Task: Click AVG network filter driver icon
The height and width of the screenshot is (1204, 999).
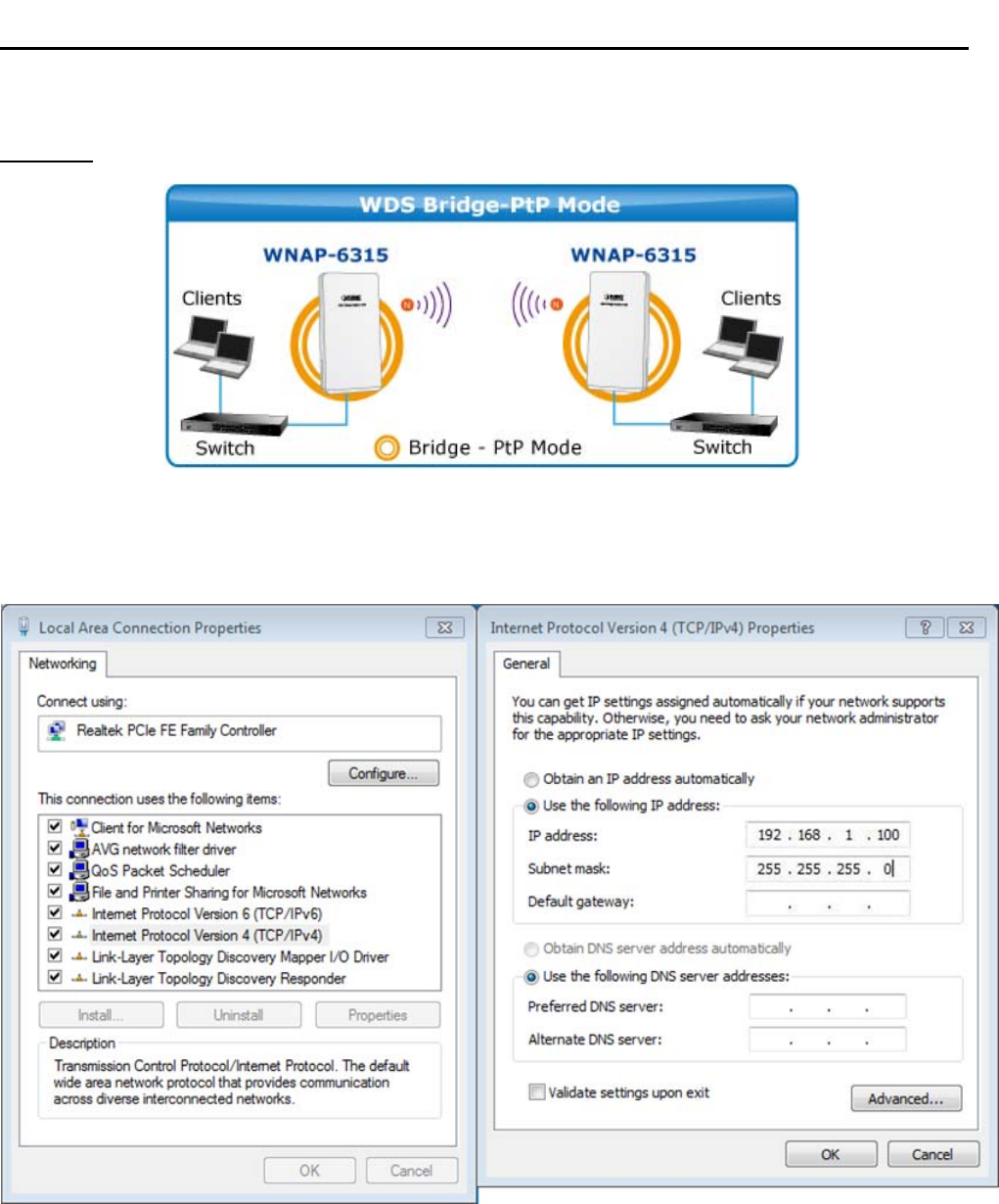Action: pos(79,849)
